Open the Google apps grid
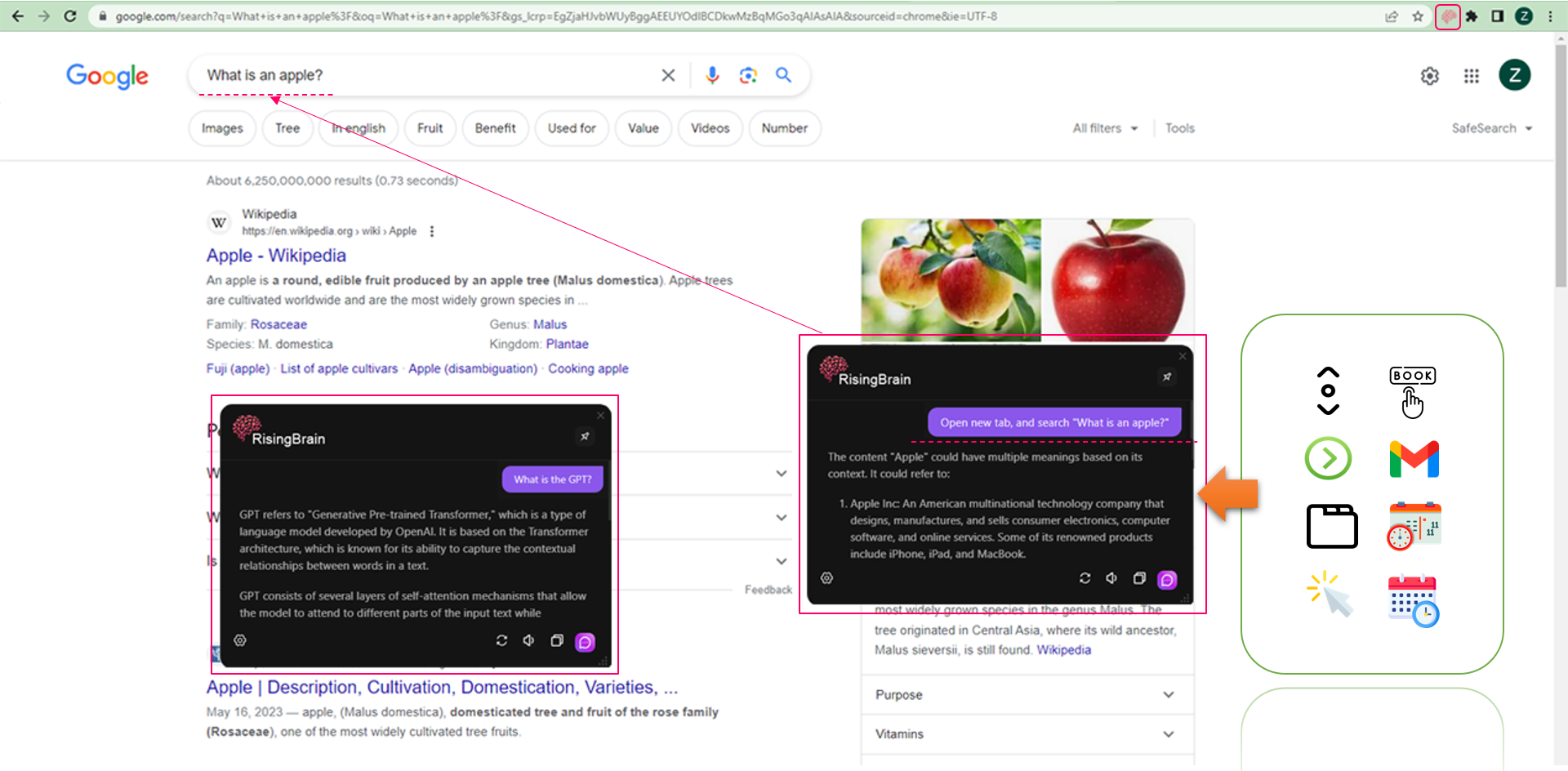This screenshot has width=1568, height=771. coord(1472,76)
